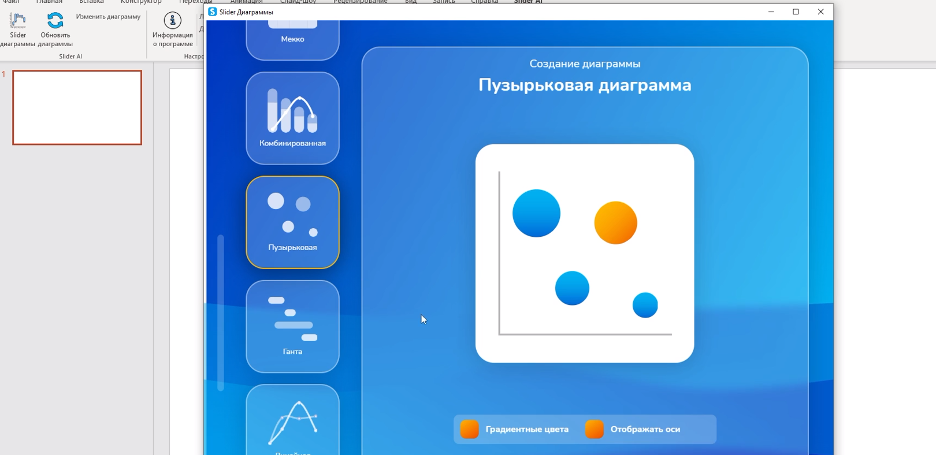The image size is (936, 456).
Task: Choose the line chart card below Ганта
Action: click(x=292, y=420)
